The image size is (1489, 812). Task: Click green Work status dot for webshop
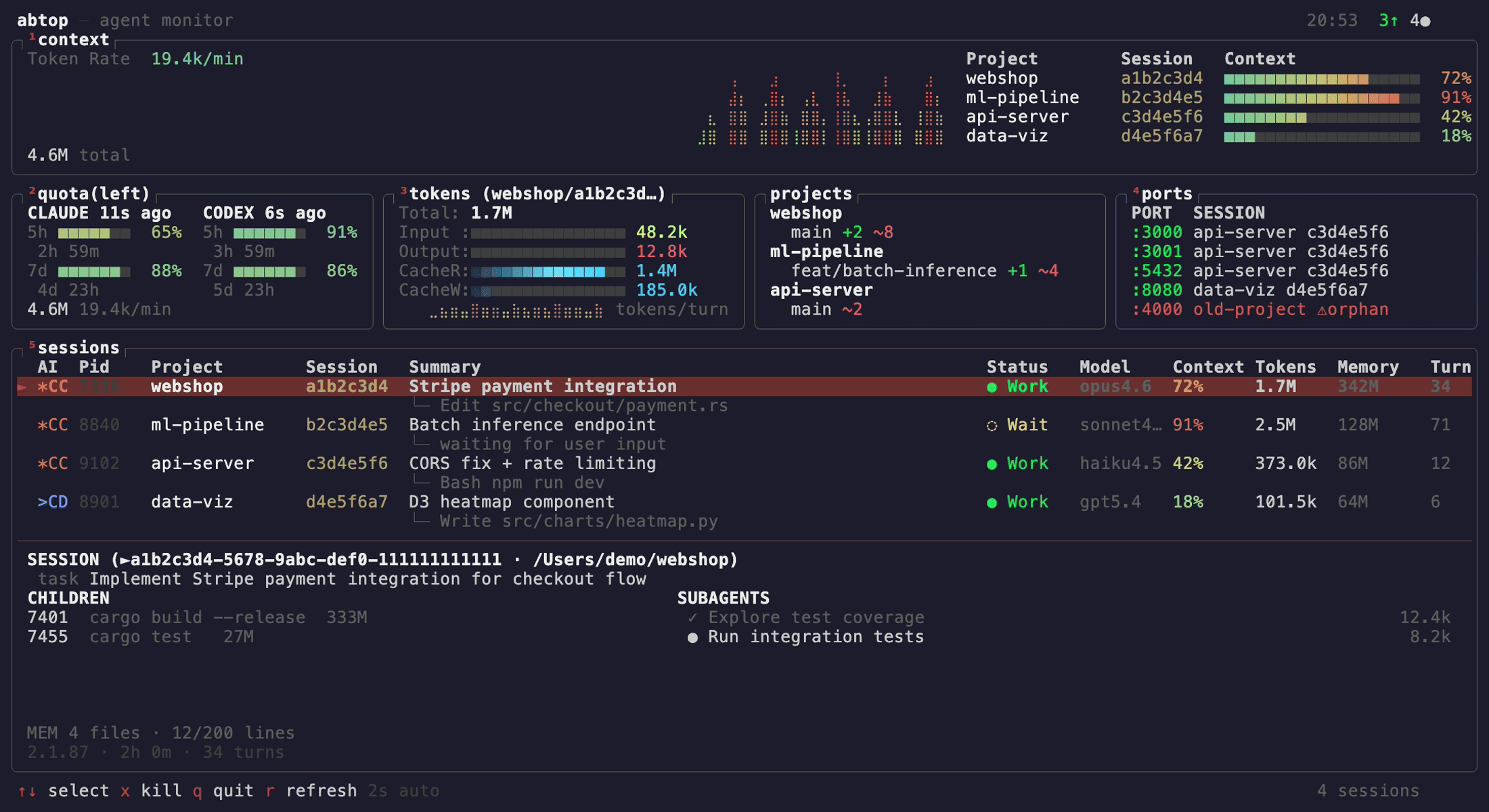click(x=992, y=387)
